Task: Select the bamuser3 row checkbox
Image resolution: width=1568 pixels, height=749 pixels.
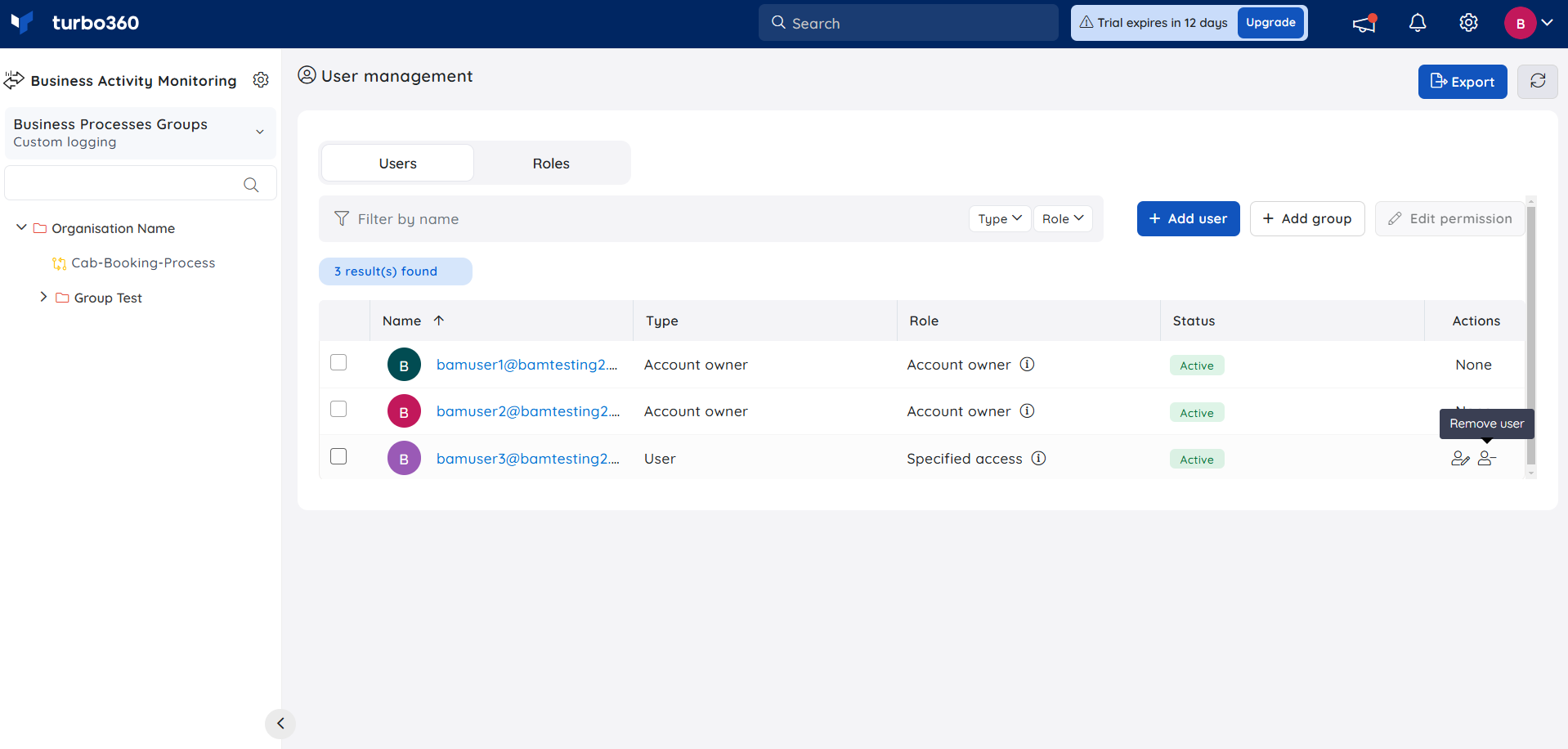Action: [338, 456]
